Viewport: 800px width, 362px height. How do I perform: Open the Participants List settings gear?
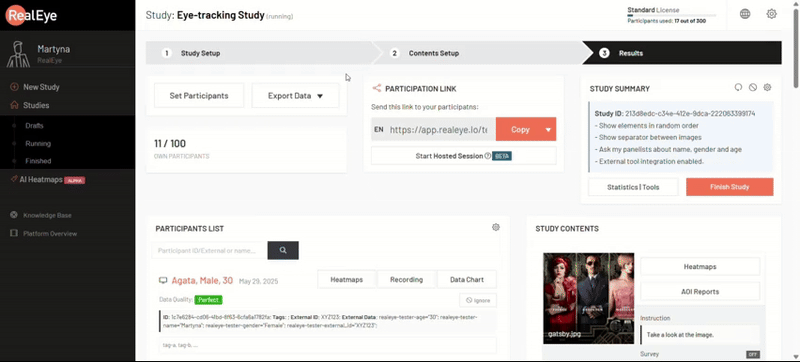pos(495,227)
